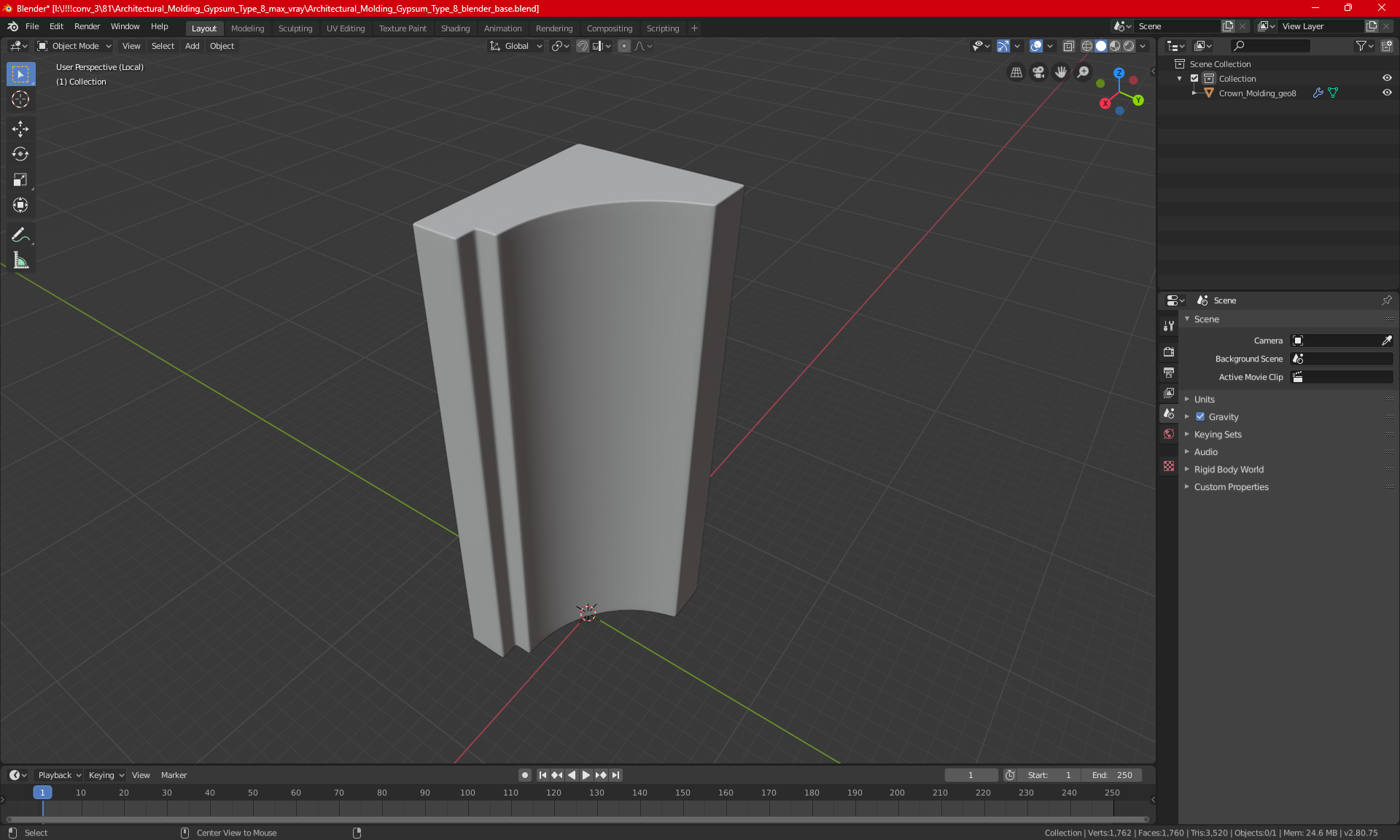This screenshot has height=840, width=1400.
Task: Select rendered viewport shading sphere
Action: (x=1129, y=46)
